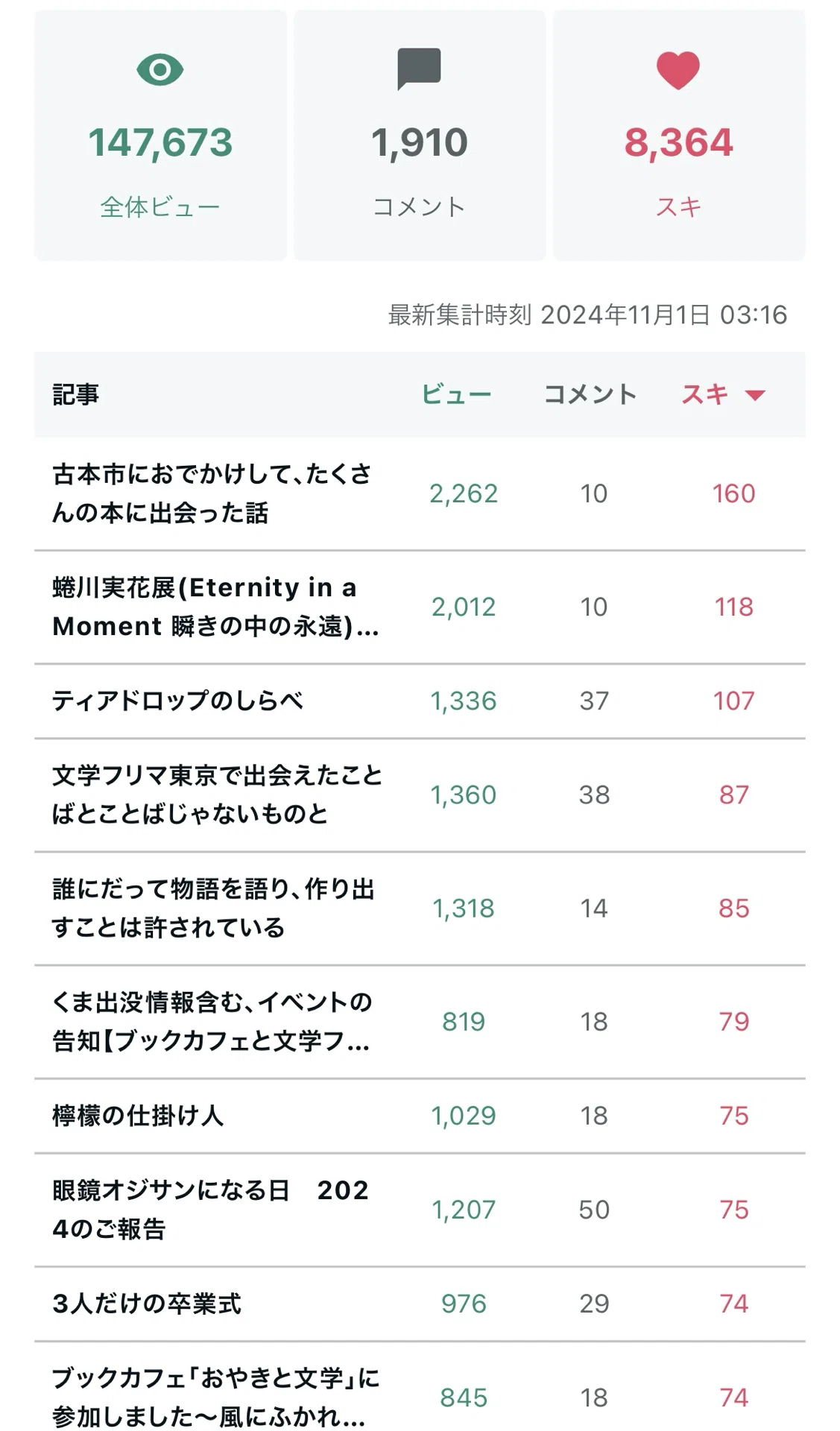Open article 古本市におでかけして

(212, 493)
